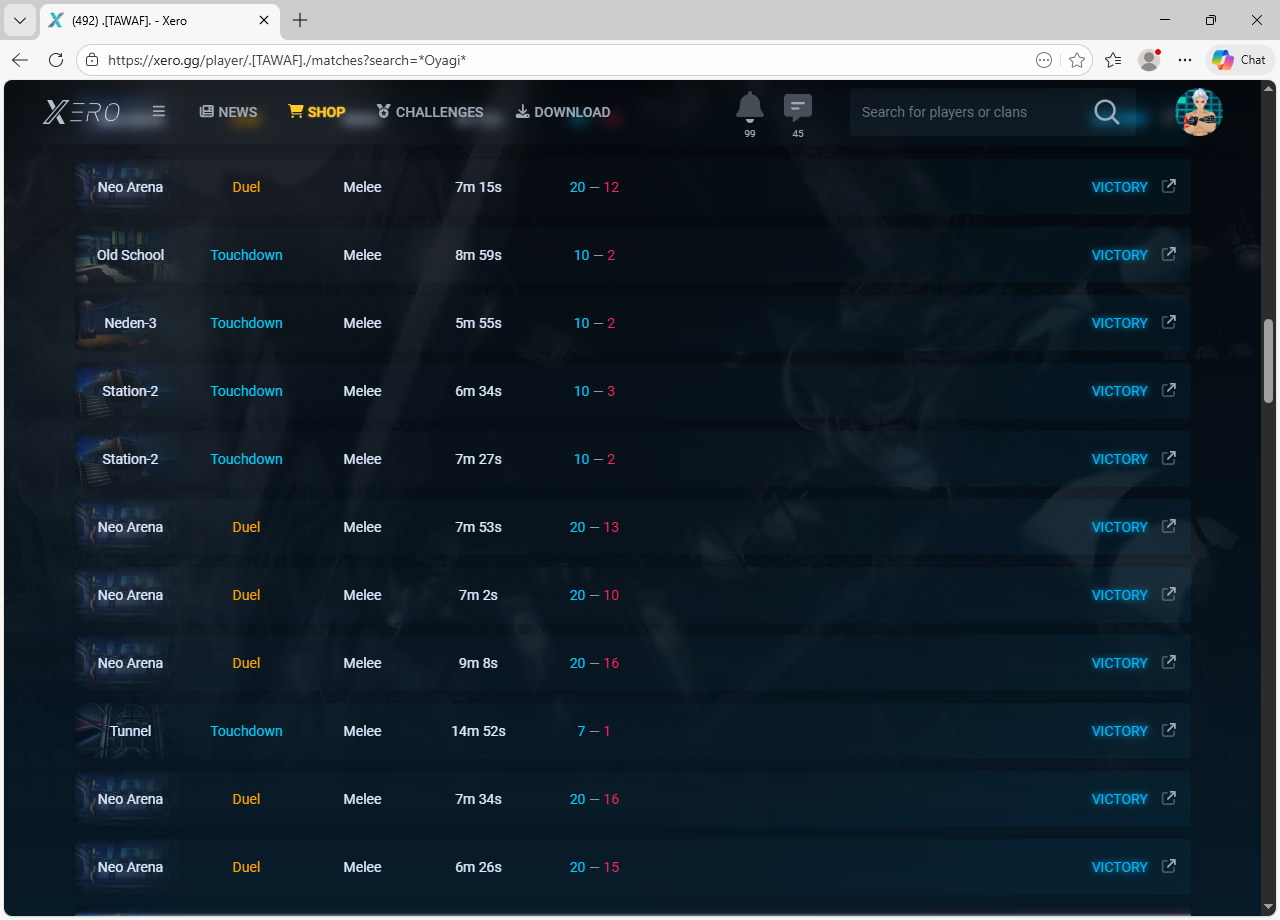Click the page vertical scrollbar thumb
Screen dimensions: 1280x920
[x=1269, y=360]
